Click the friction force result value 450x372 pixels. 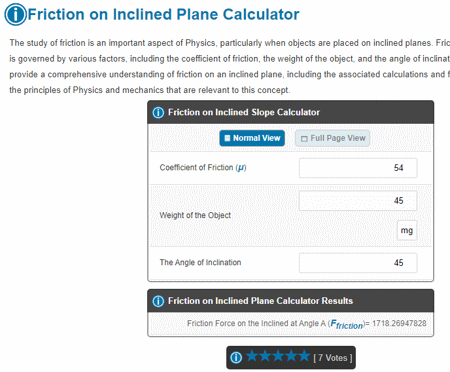pos(399,323)
